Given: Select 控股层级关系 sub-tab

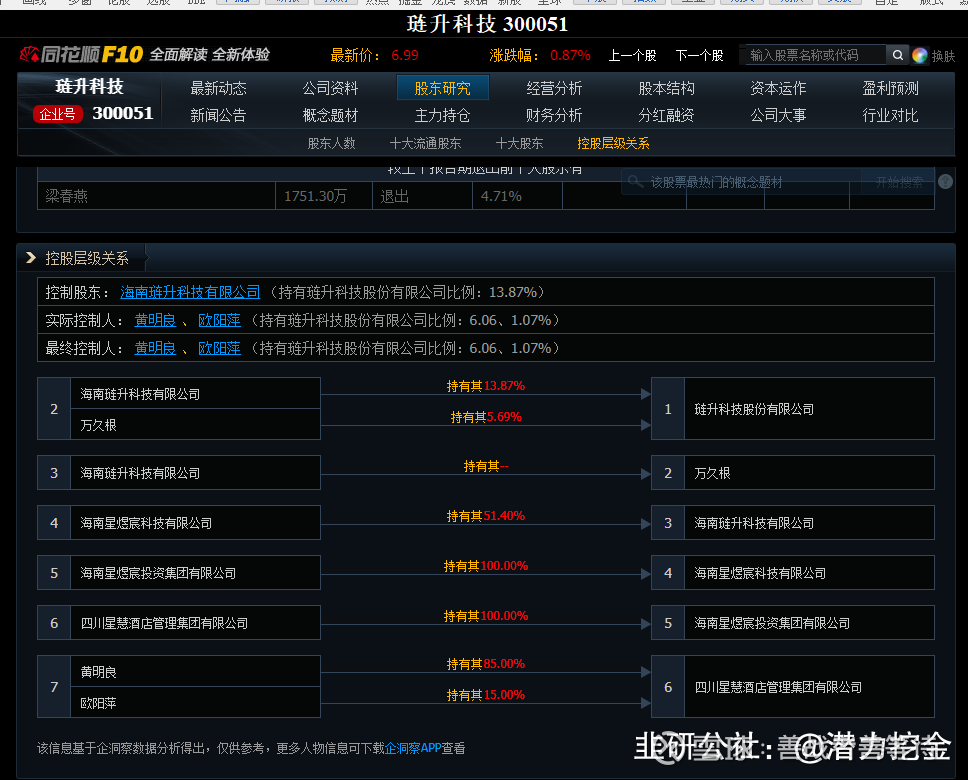Looking at the screenshot, I should tap(613, 143).
